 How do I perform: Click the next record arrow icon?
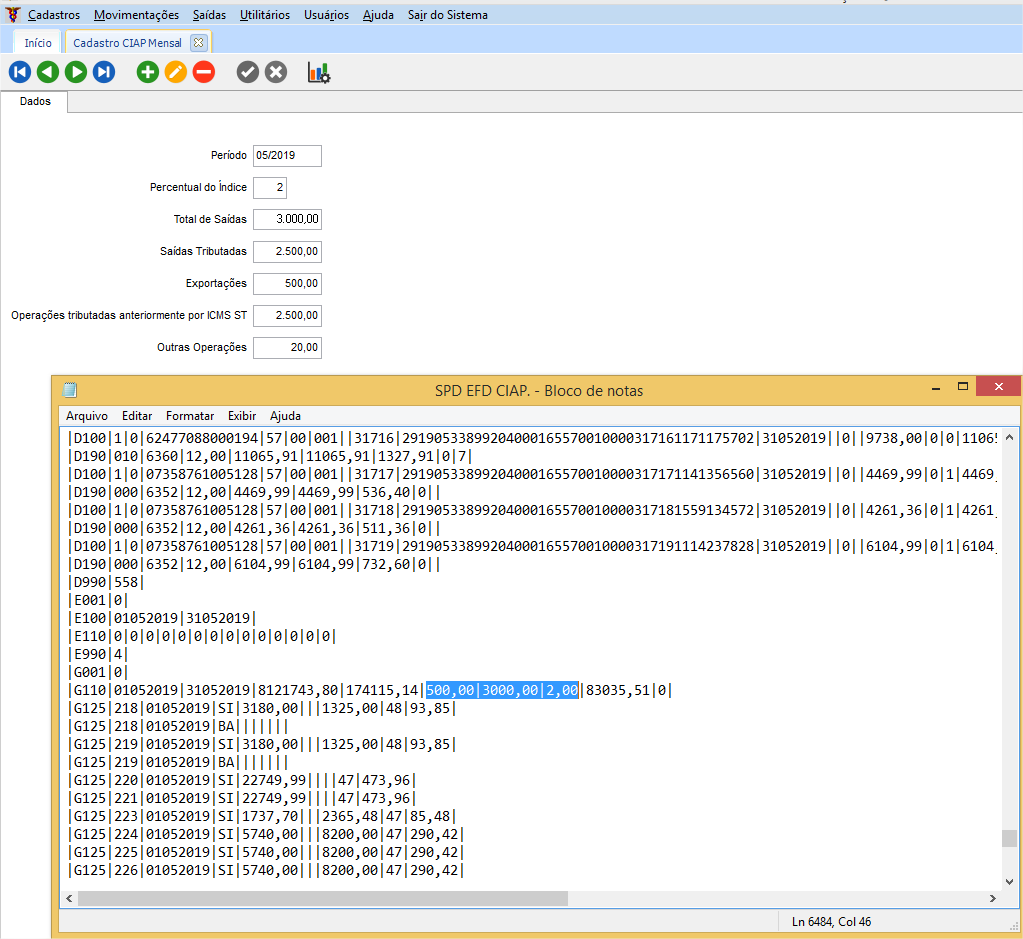pyautogui.click(x=75, y=72)
